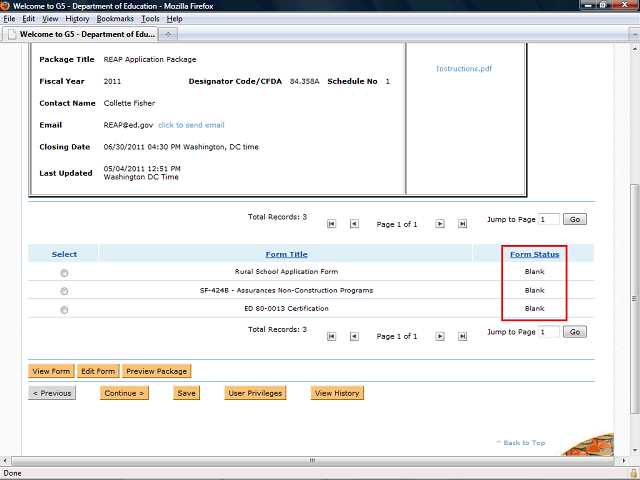The width and height of the screenshot is (640, 480).
Task: Open the History menu
Action: tap(77, 19)
